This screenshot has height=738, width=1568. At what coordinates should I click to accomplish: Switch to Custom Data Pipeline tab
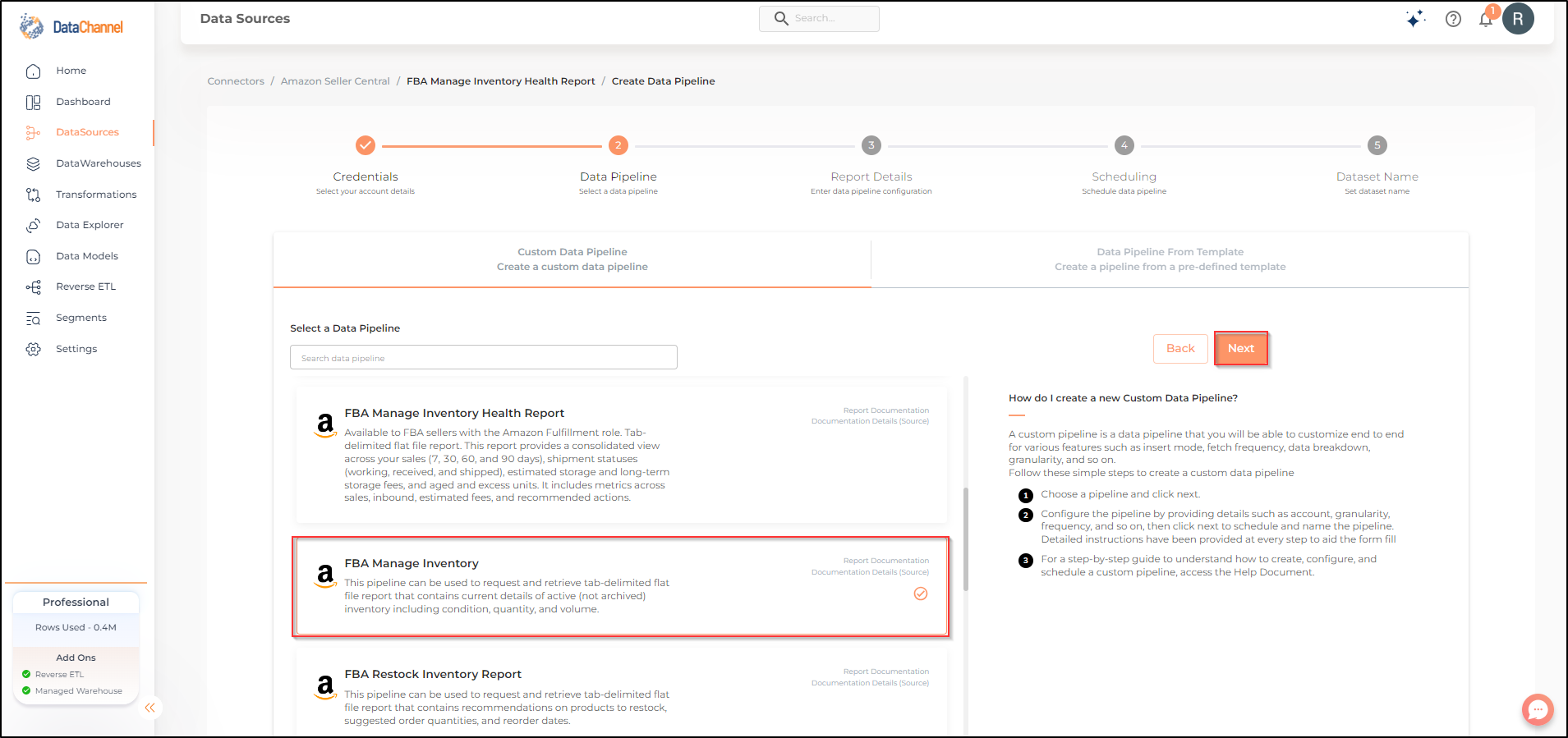(x=572, y=259)
